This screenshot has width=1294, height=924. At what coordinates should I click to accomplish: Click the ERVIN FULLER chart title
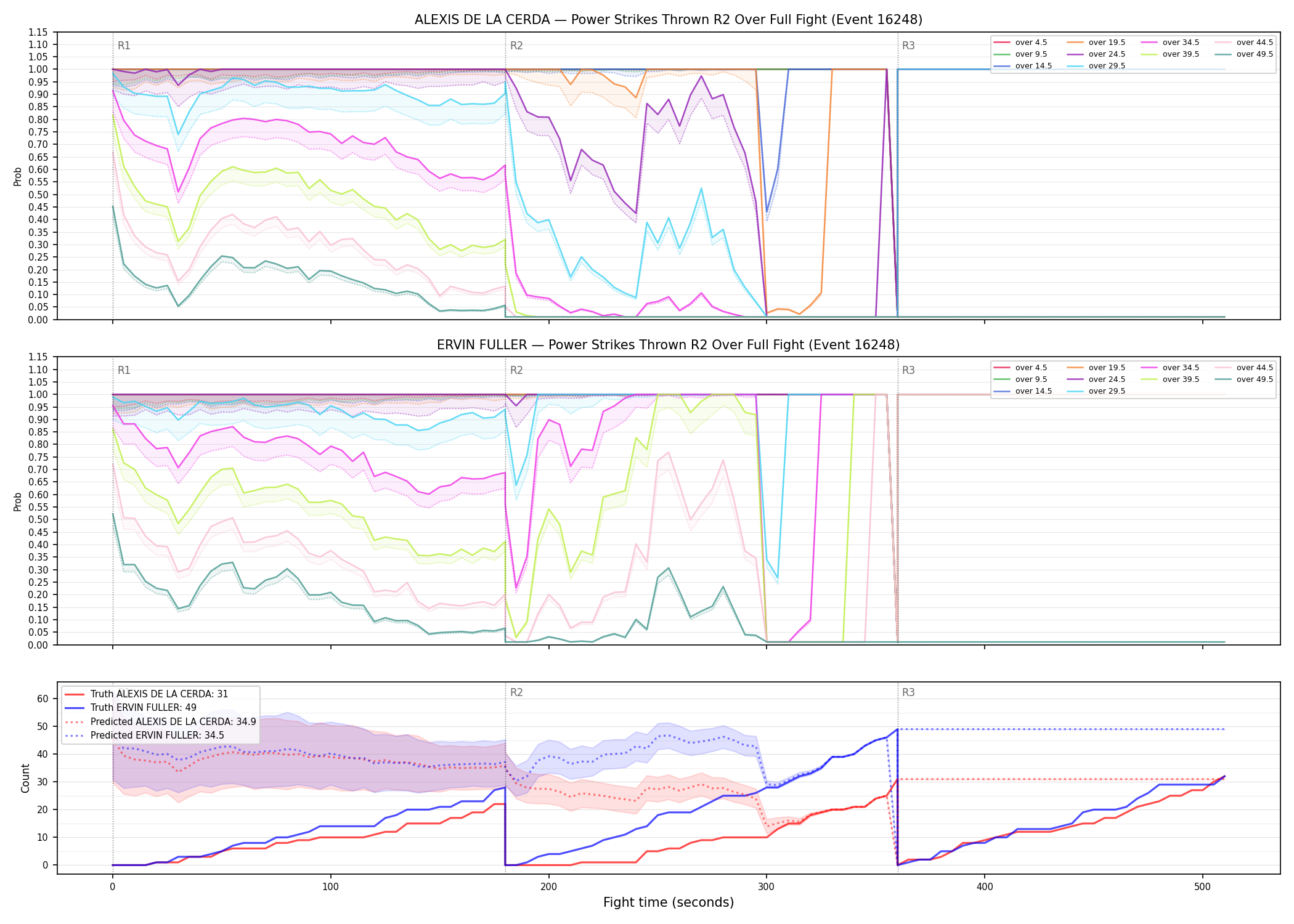669,345
